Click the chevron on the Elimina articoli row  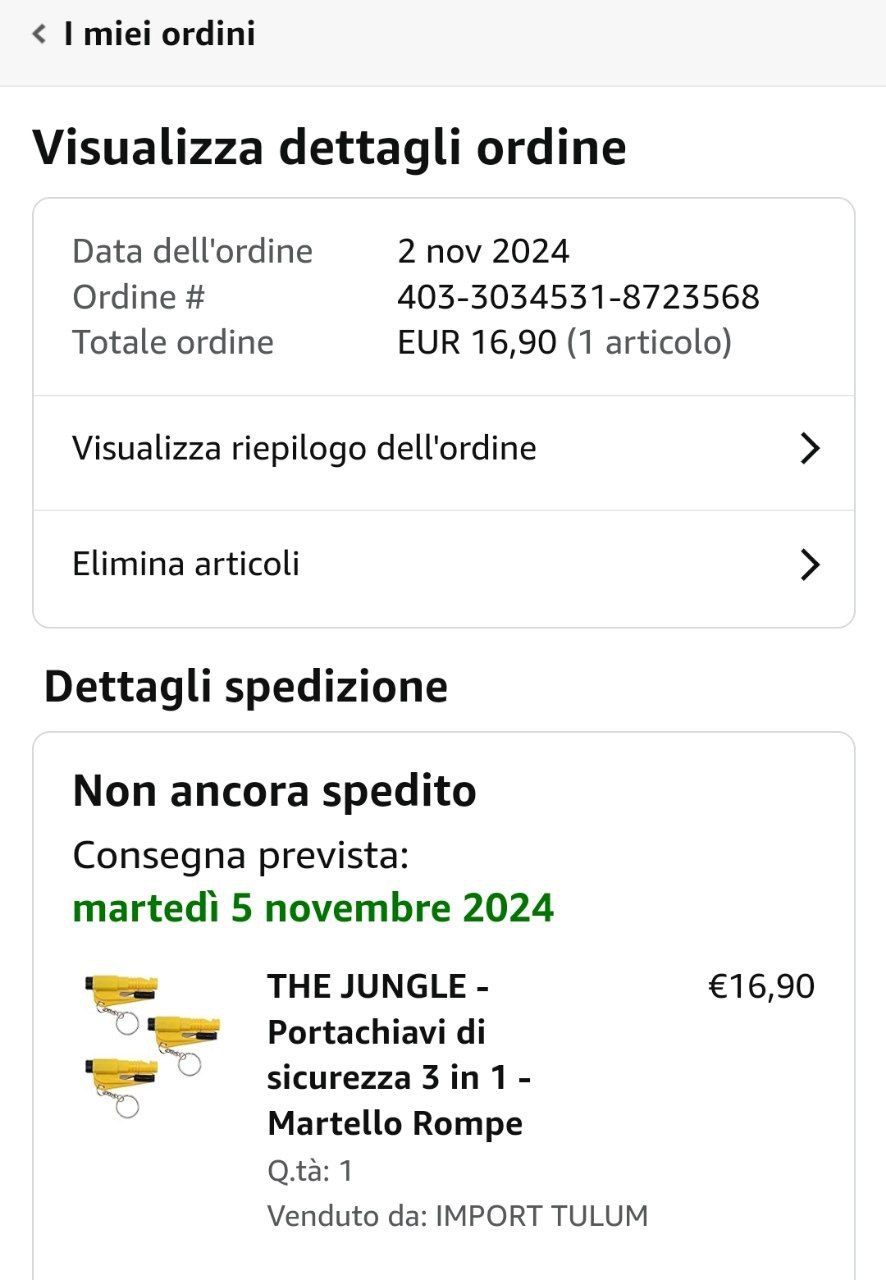pyautogui.click(x=811, y=566)
